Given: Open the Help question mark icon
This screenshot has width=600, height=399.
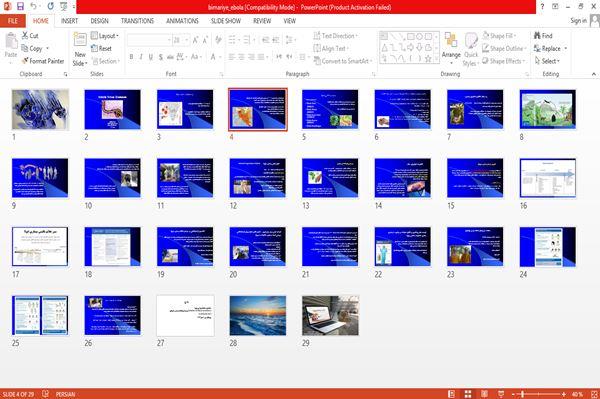Looking at the screenshot, I should (x=542, y=7).
